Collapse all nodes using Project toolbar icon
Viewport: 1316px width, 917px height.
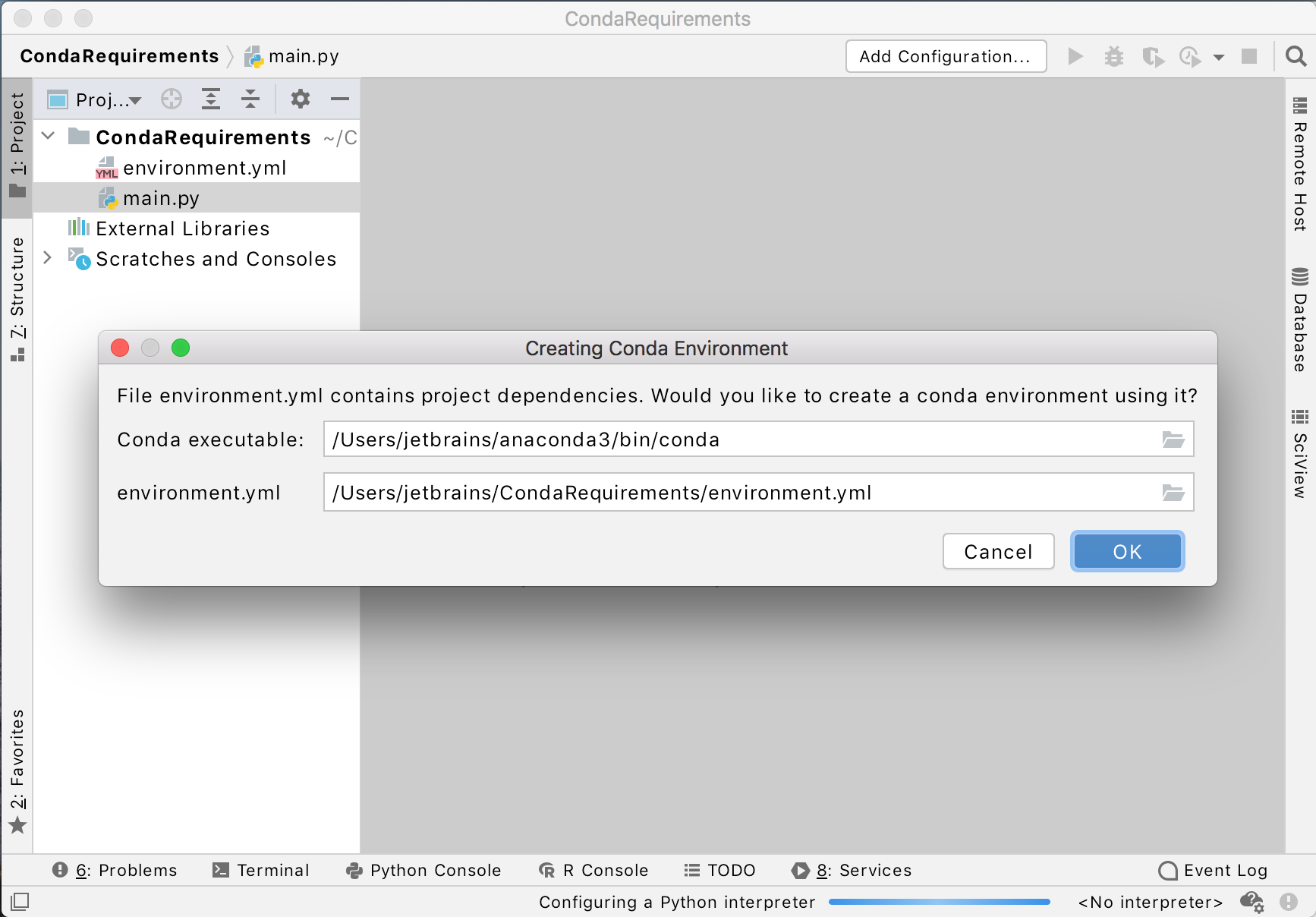(x=250, y=99)
